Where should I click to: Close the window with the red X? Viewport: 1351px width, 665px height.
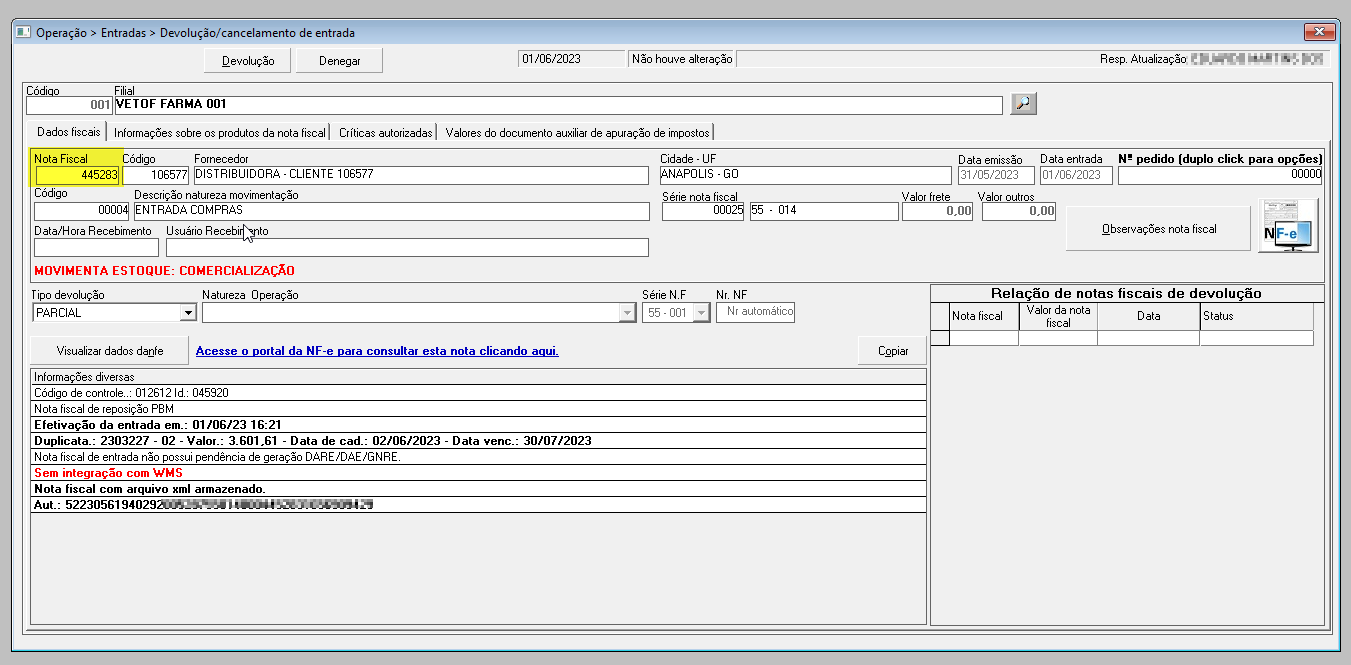coord(1317,32)
